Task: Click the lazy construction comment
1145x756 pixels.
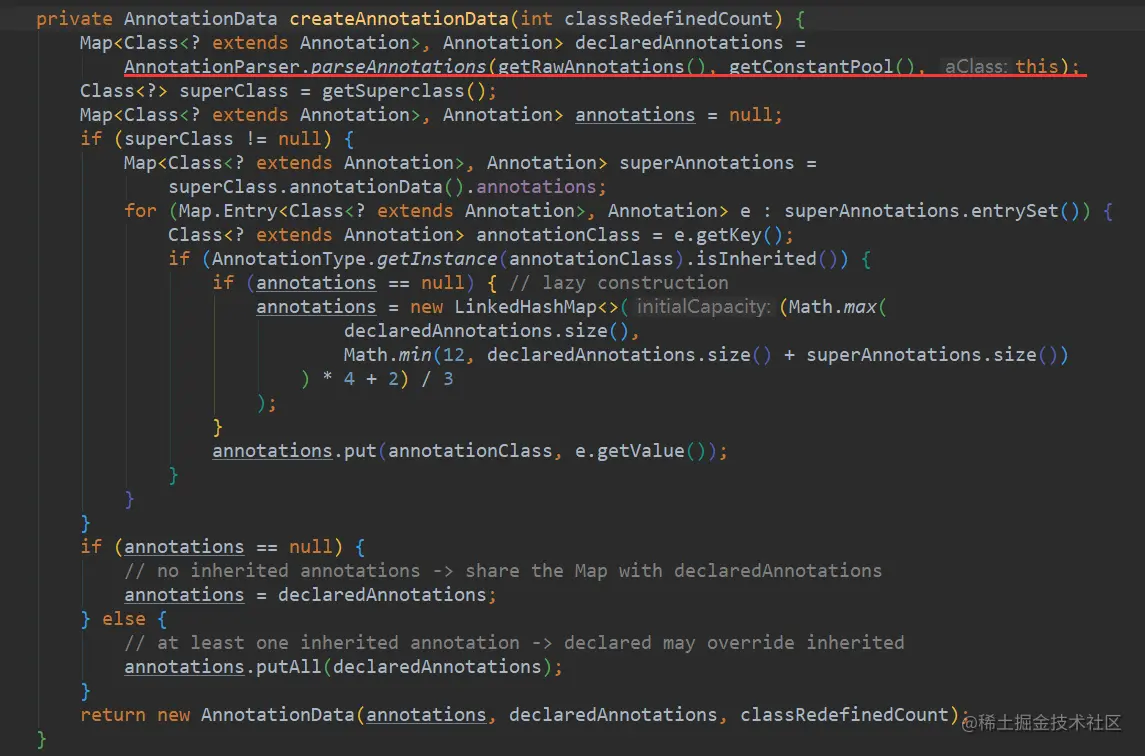Action: point(619,283)
